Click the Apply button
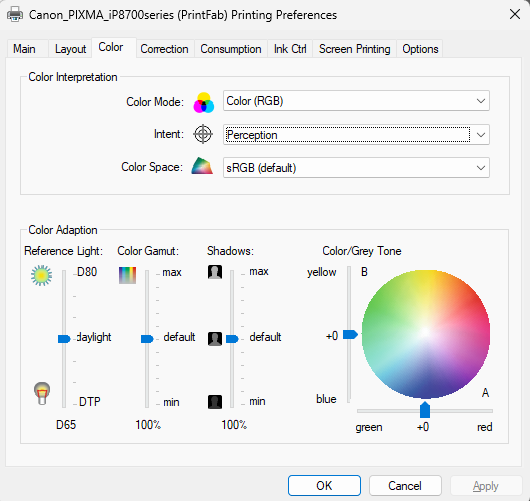The width and height of the screenshot is (530, 501). 486,486
